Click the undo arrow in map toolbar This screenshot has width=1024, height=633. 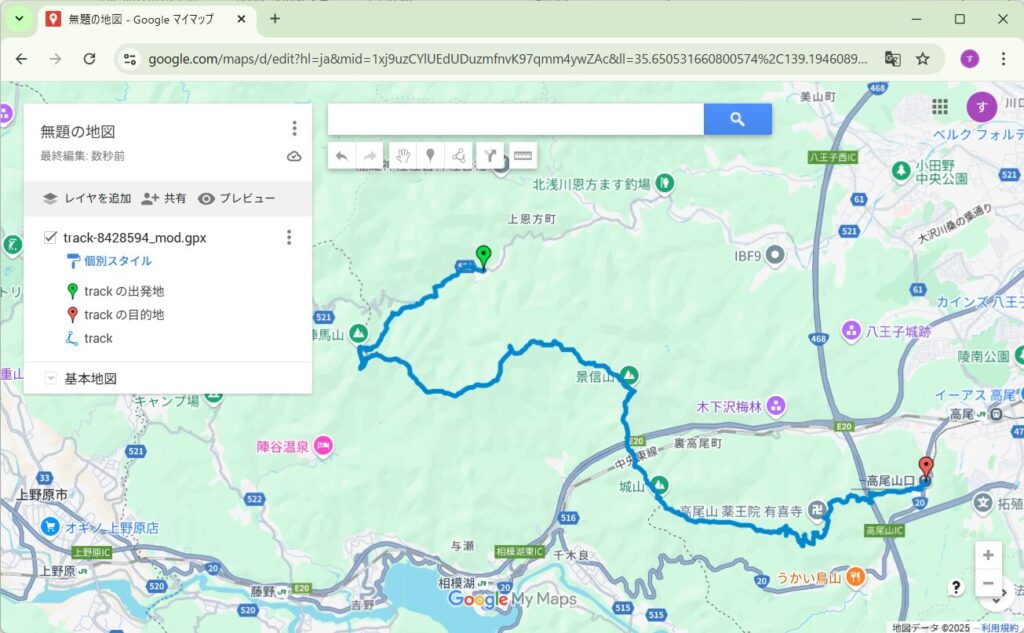point(341,155)
